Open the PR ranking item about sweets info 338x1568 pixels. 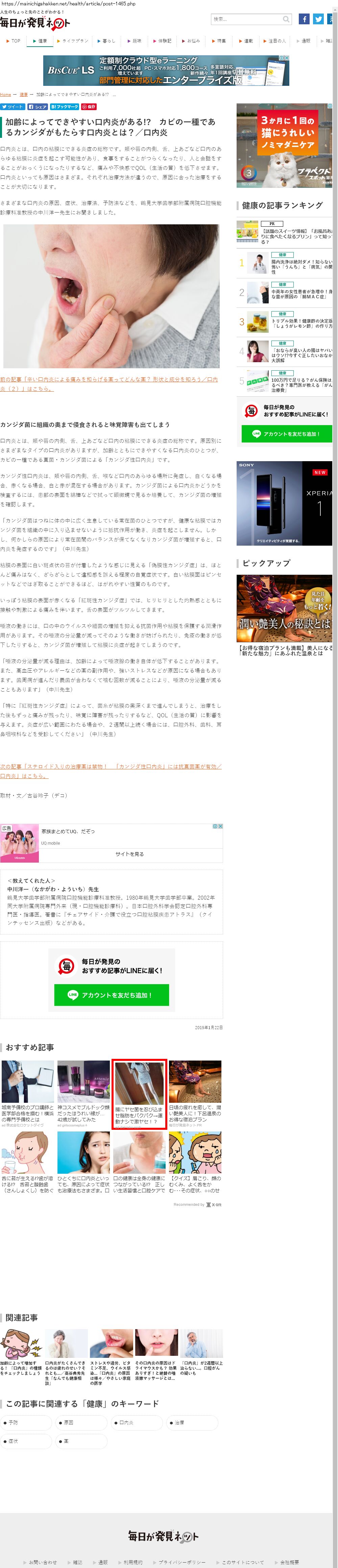284,232
